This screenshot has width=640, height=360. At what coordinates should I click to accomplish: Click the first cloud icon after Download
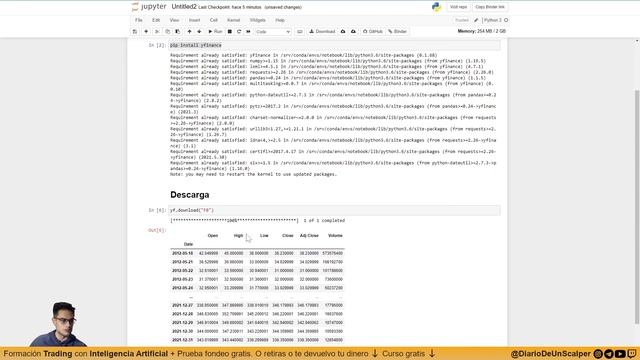343,31
